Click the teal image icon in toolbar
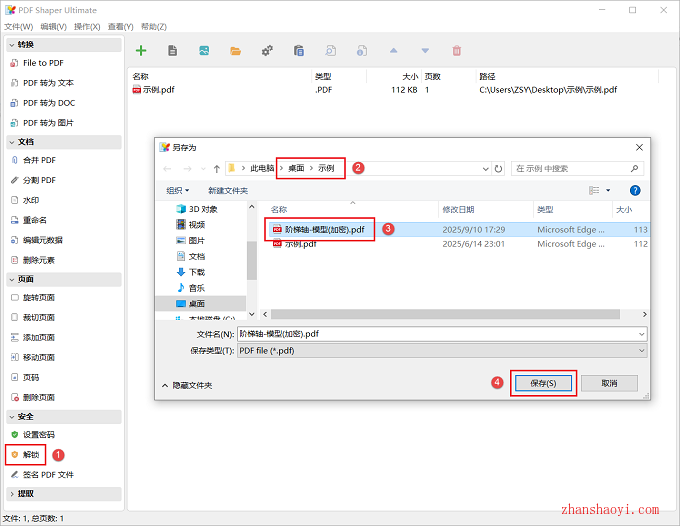The image size is (680, 526). click(204, 51)
